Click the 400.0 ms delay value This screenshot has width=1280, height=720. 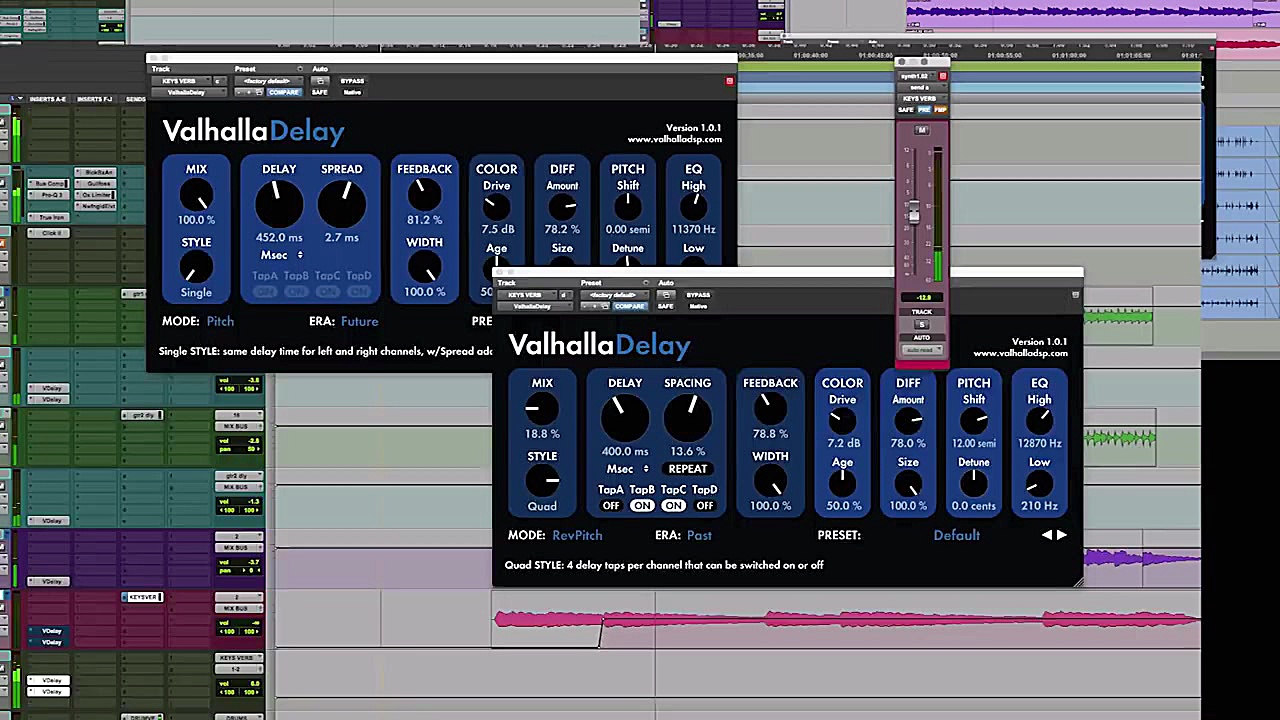pos(624,452)
